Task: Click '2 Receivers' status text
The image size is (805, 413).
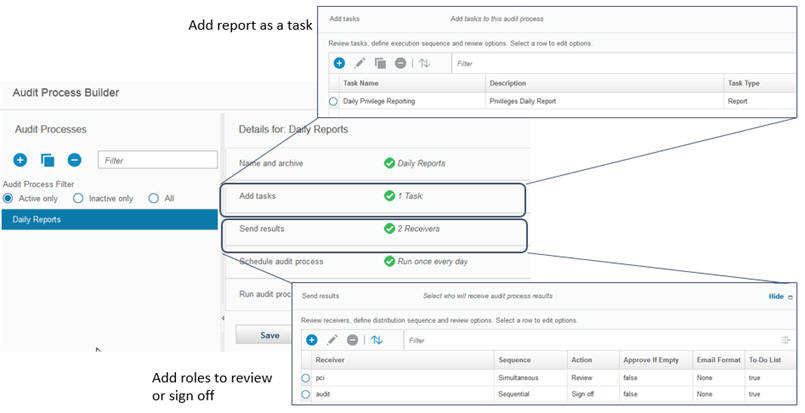Action: [418, 229]
